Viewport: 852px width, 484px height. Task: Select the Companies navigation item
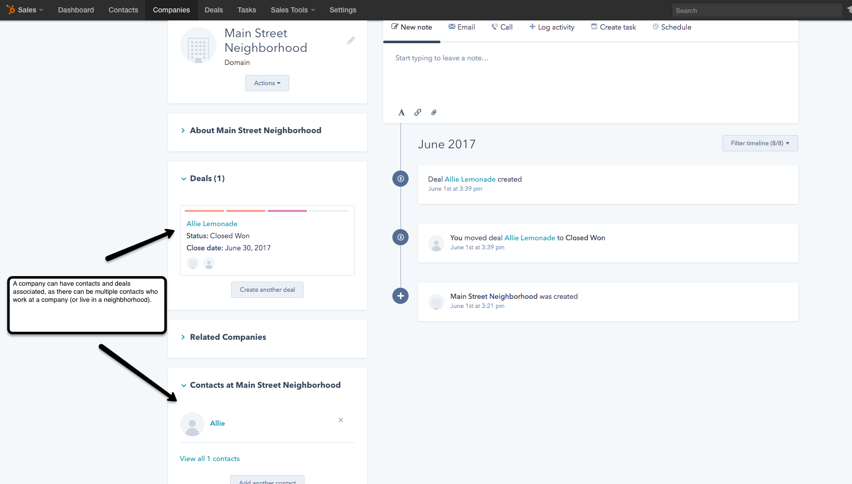171,10
